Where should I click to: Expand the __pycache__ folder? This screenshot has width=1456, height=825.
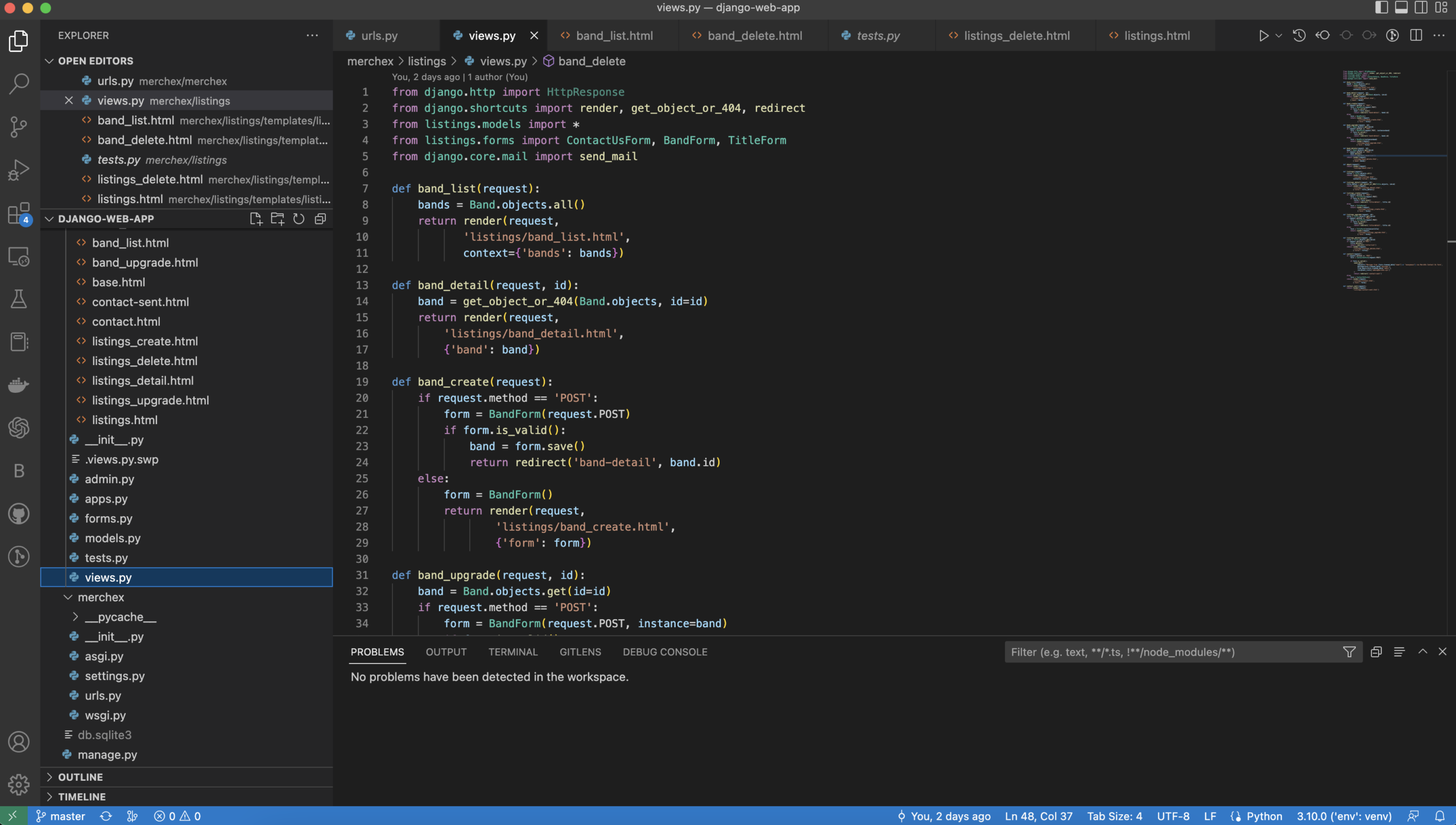tap(76, 617)
